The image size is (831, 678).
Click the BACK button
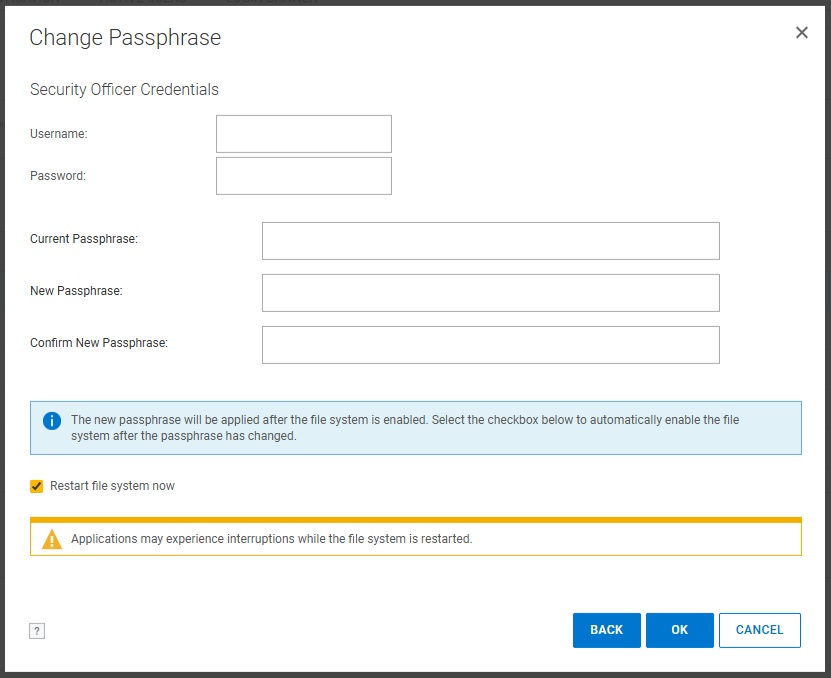click(x=606, y=630)
